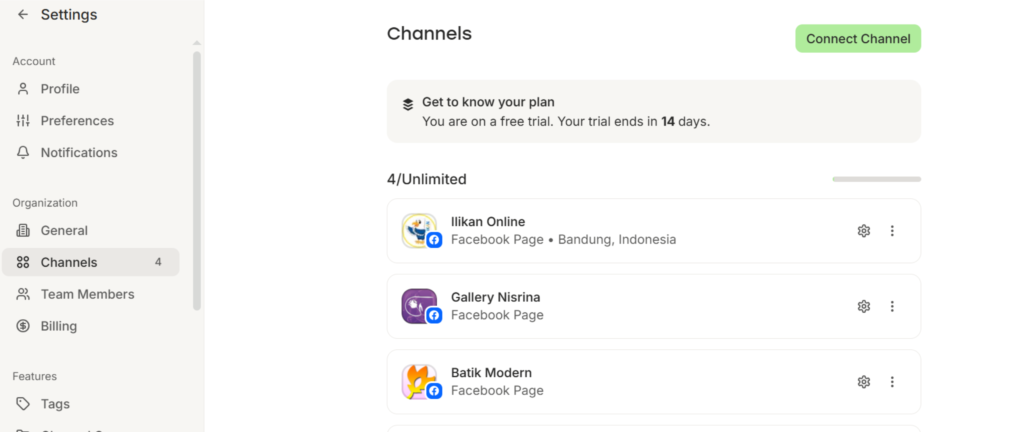1024x432 pixels.
Task: Click the Channels count badge 4
Action: (158, 262)
